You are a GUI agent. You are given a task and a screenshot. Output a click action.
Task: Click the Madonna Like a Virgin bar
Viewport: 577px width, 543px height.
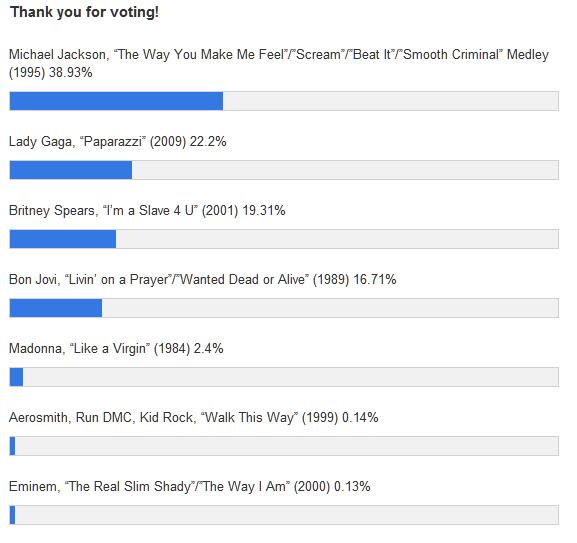click(284, 377)
